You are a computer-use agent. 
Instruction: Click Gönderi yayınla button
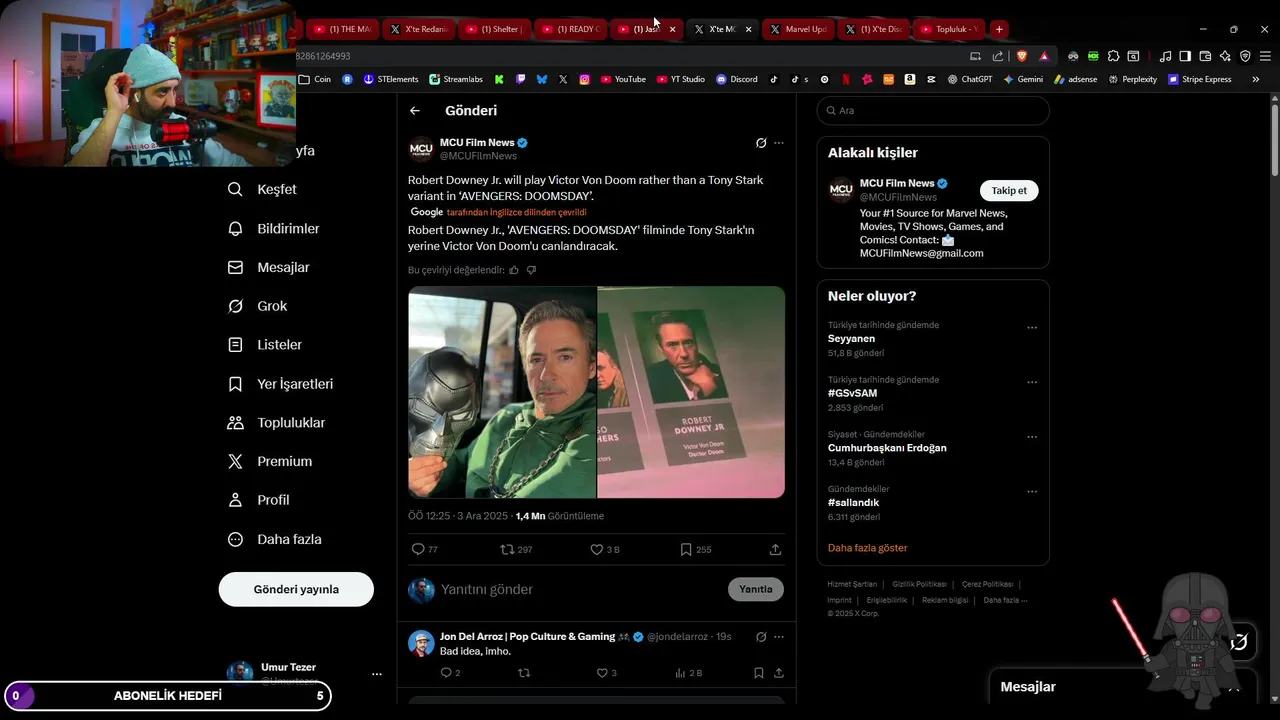296,589
